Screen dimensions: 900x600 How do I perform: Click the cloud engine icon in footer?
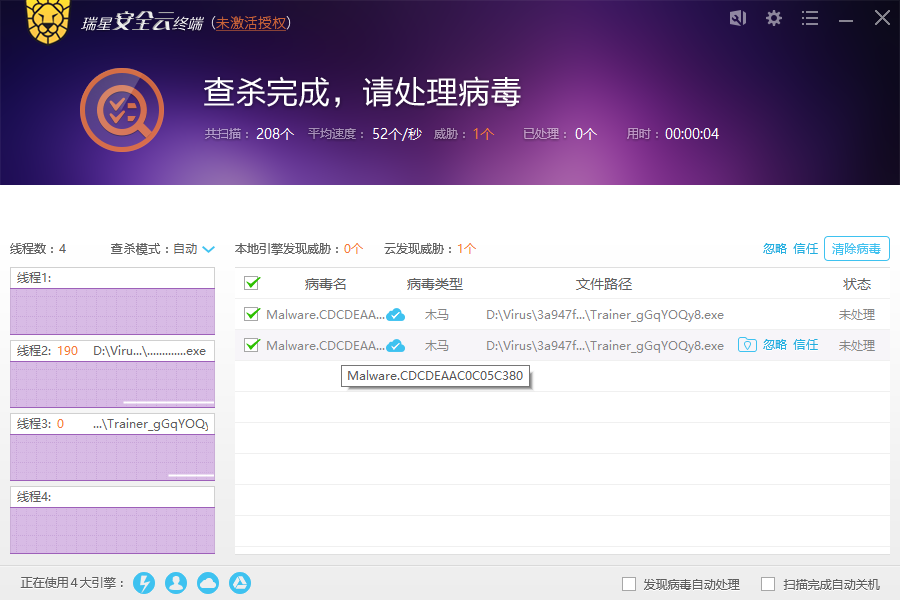[208, 583]
